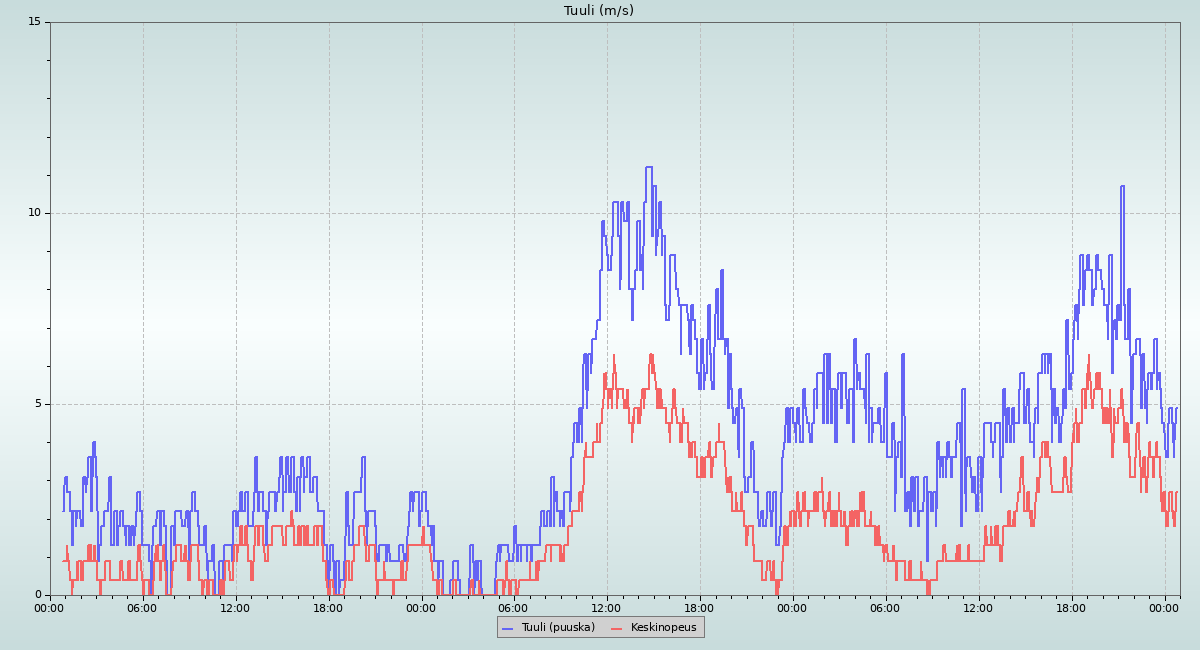Click the rightmost 00:00 x-axis label
1200x650 pixels.
(x=1165, y=607)
